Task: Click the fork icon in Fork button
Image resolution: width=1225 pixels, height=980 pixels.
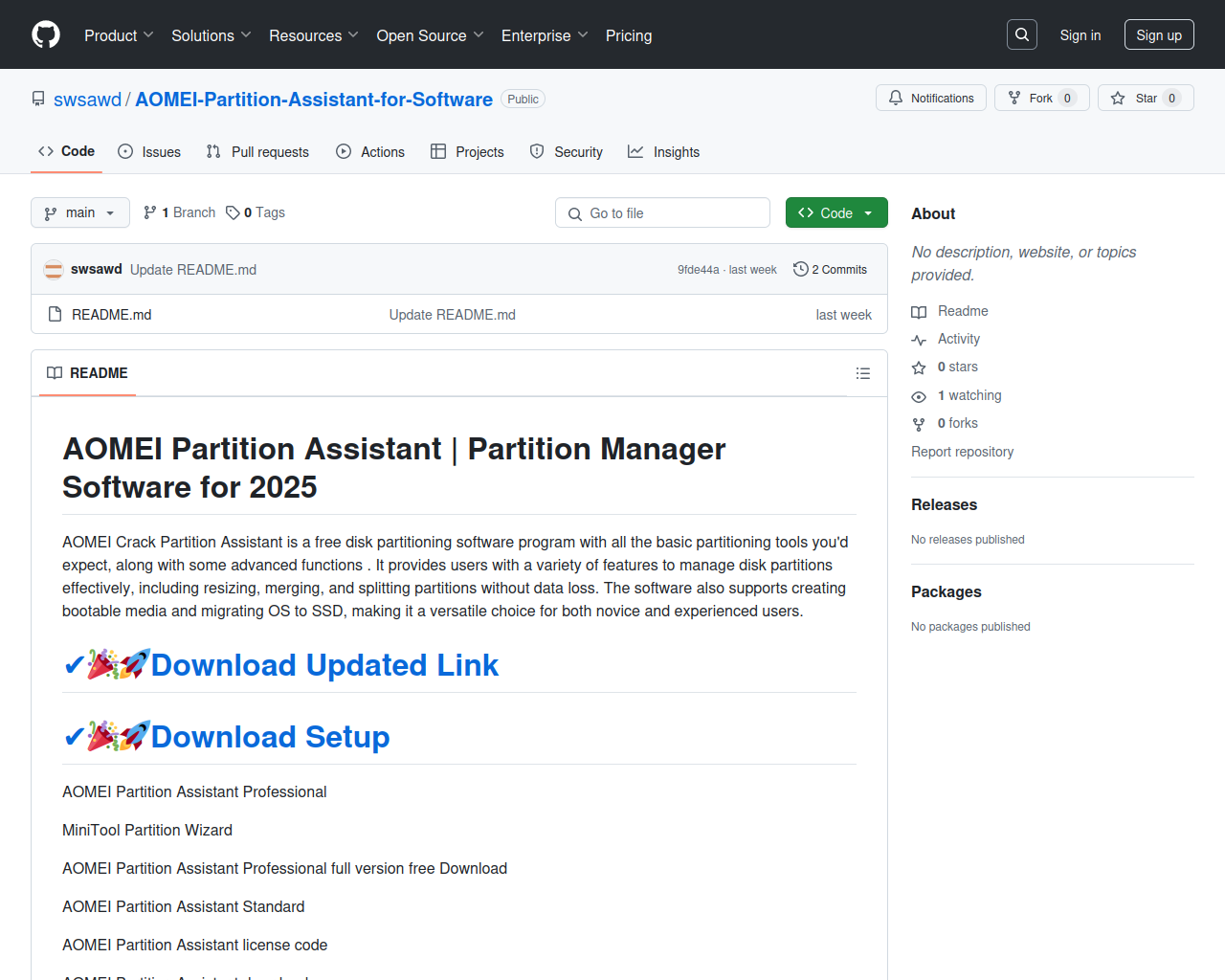Action: pos(1014,98)
